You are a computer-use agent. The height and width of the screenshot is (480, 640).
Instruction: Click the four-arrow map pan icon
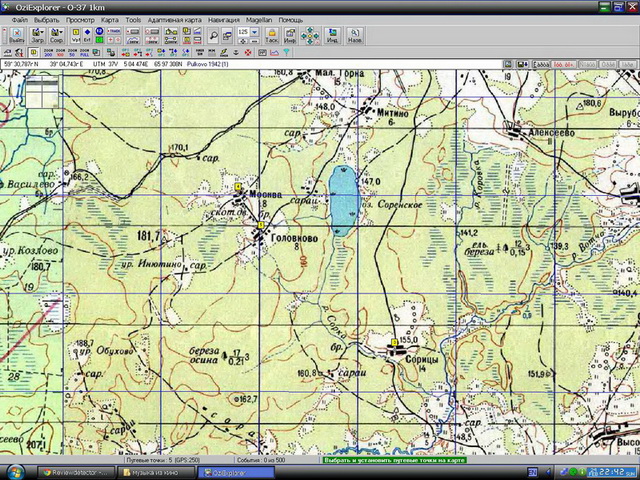(x=309, y=36)
